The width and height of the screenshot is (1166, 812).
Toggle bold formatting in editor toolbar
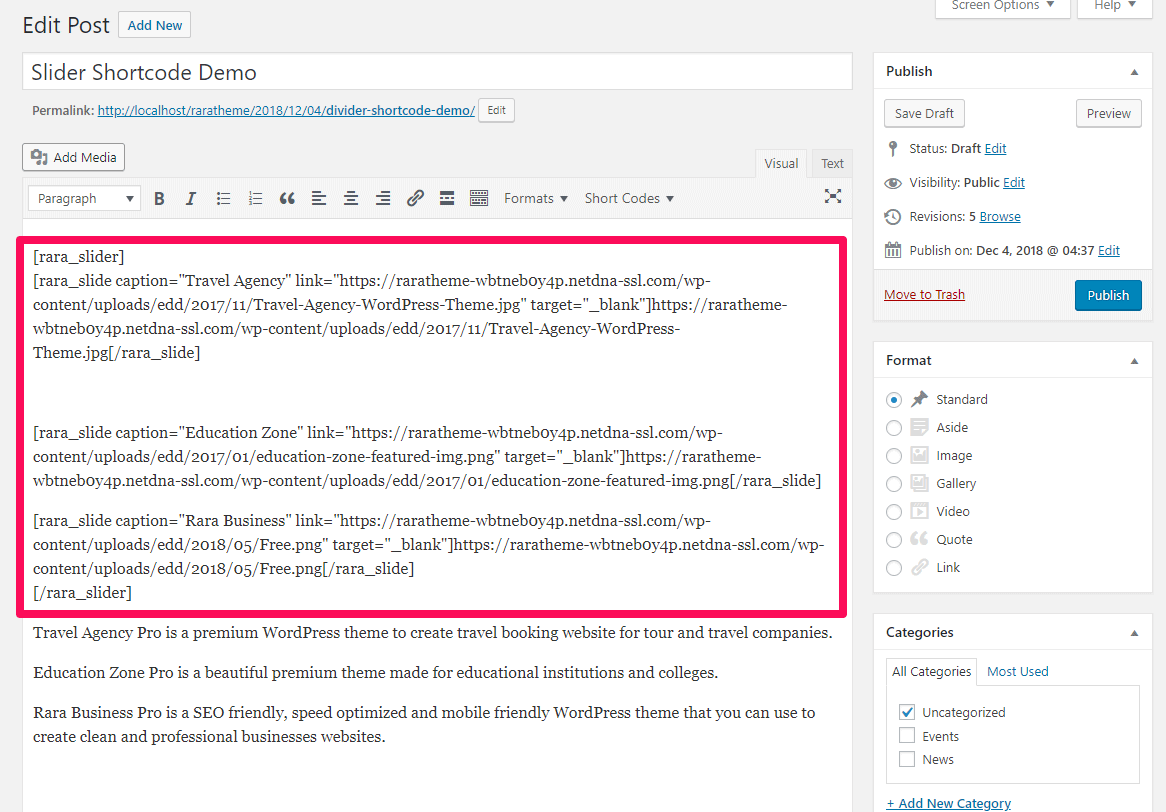pos(159,198)
